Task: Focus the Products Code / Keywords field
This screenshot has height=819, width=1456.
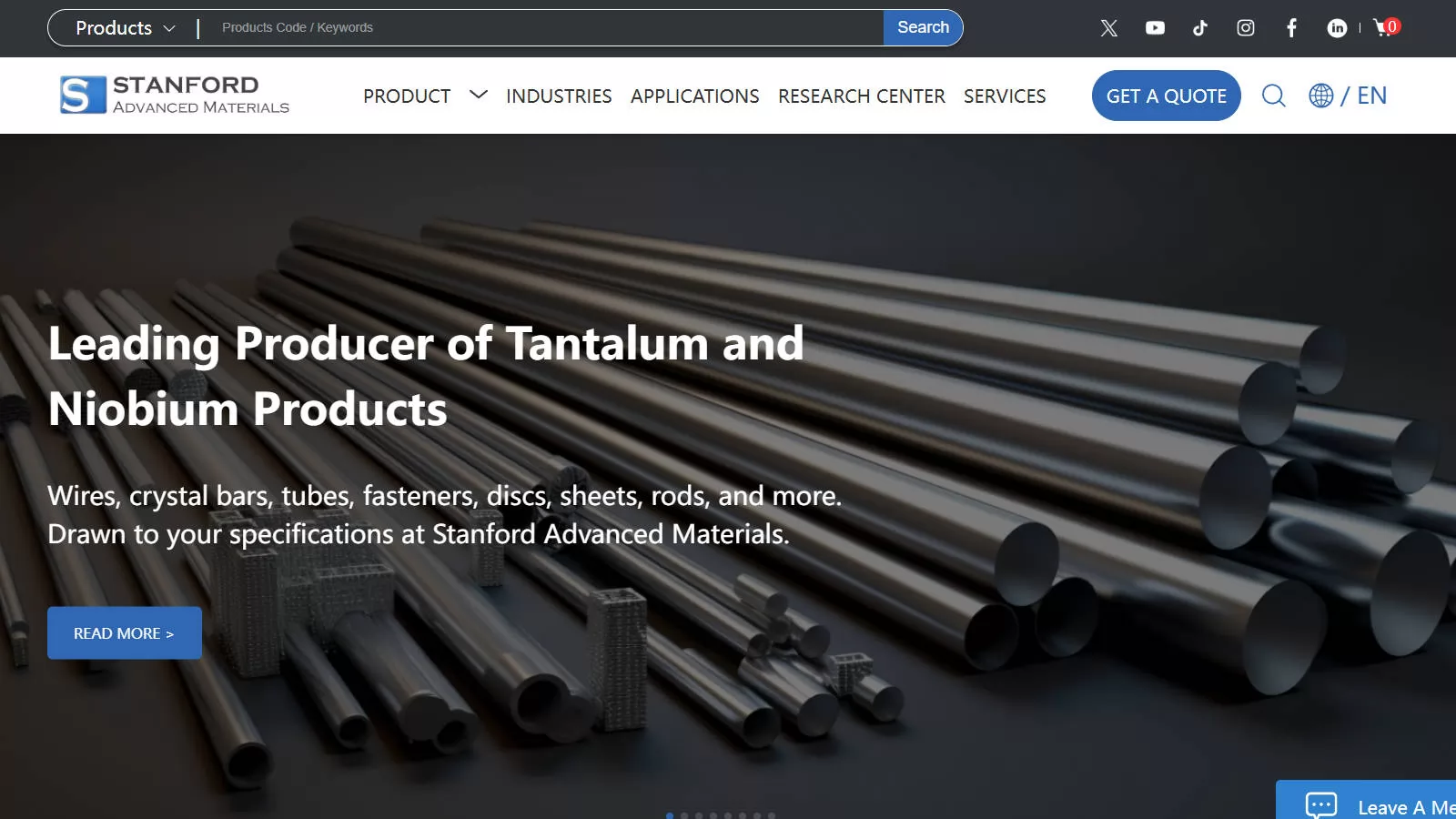Action: click(x=546, y=28)
